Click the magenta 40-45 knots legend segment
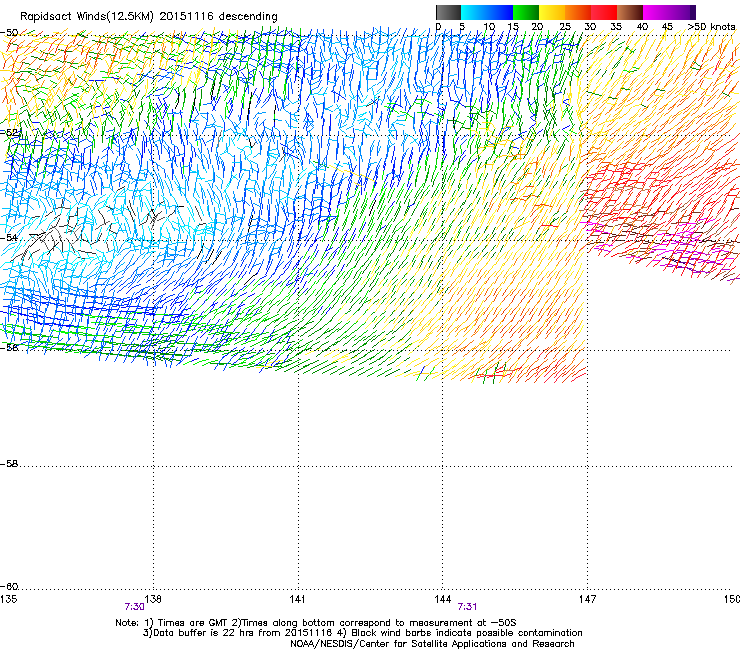 pos(656,12)
